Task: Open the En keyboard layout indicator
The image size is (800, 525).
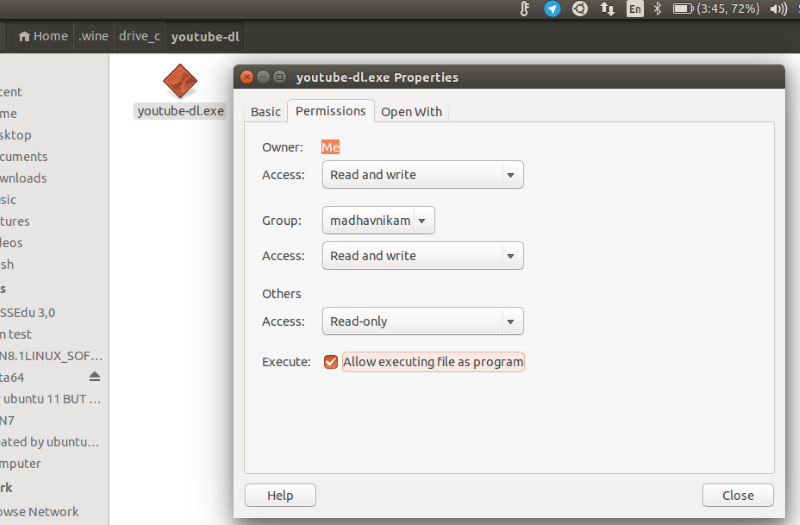Action: [635, 9]
